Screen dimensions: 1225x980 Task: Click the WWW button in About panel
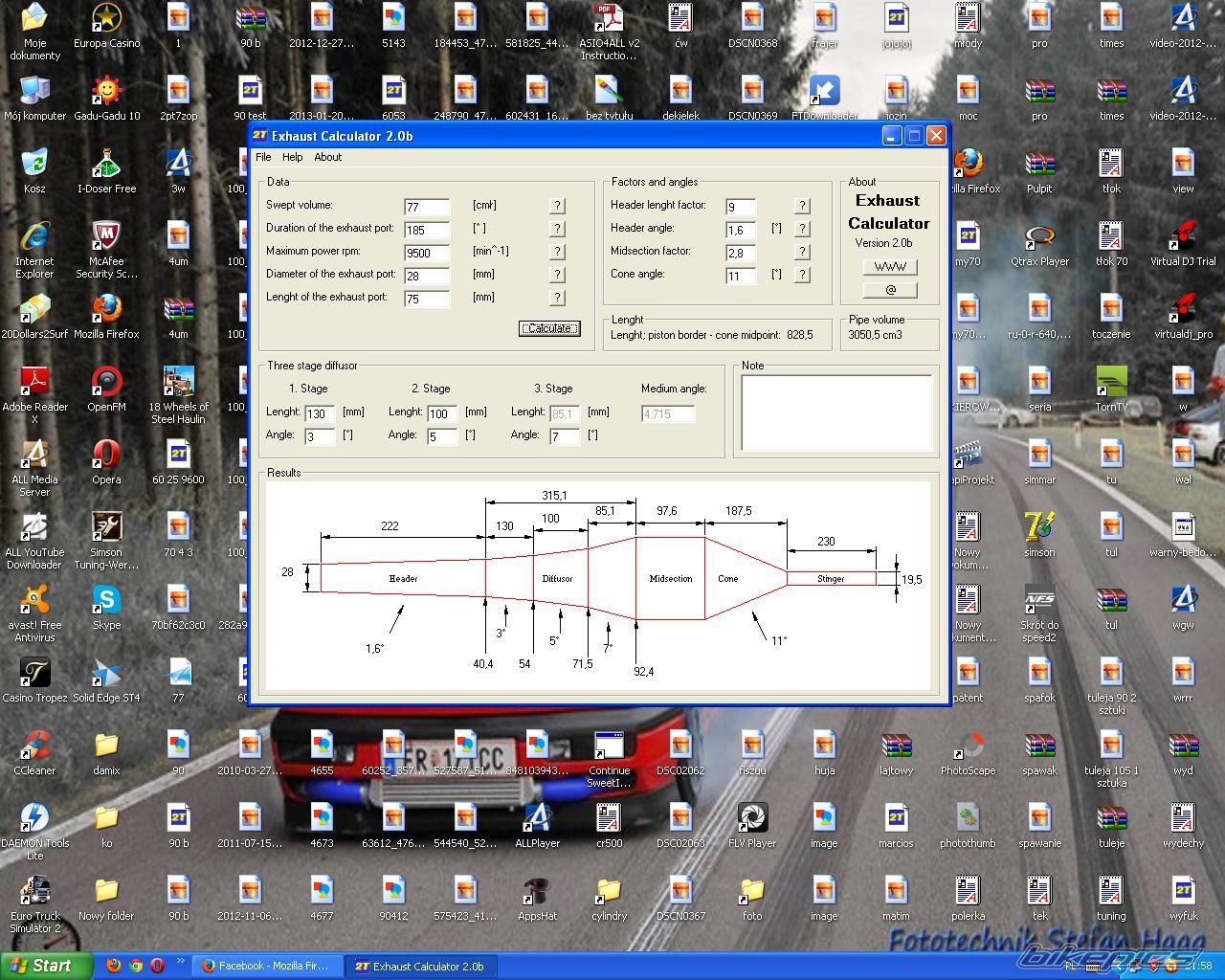[889, 267]
